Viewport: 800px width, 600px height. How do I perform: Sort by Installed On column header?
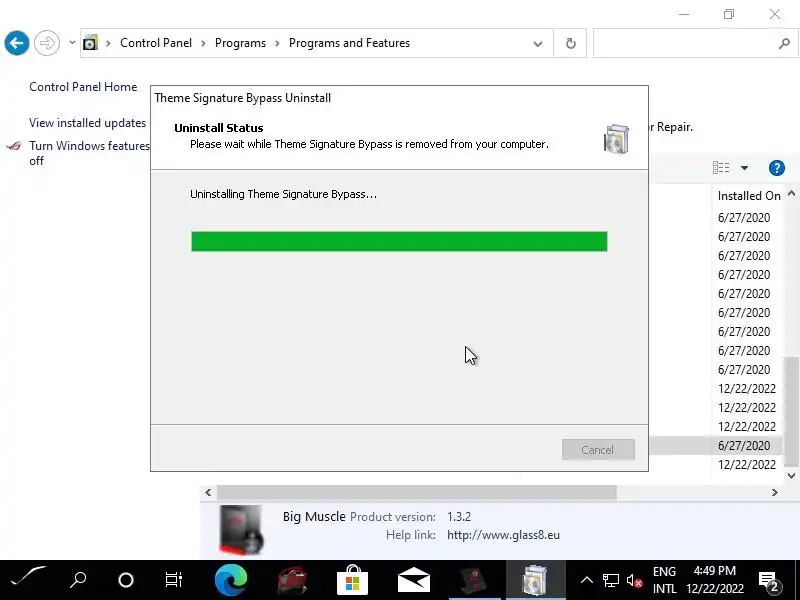[749, 195]
